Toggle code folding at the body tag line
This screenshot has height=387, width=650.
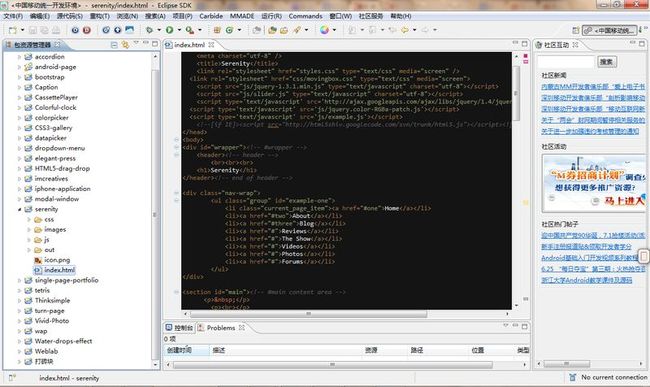coord(176,140)
